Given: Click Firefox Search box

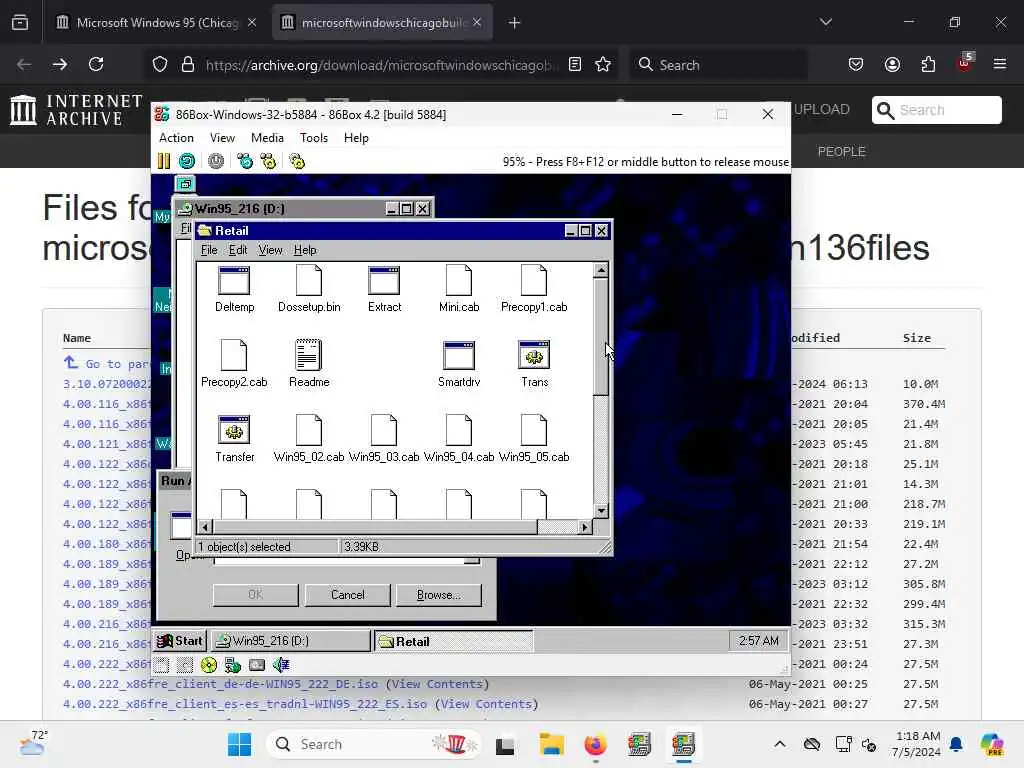Looking at the screenshot, I should (718, 65).
